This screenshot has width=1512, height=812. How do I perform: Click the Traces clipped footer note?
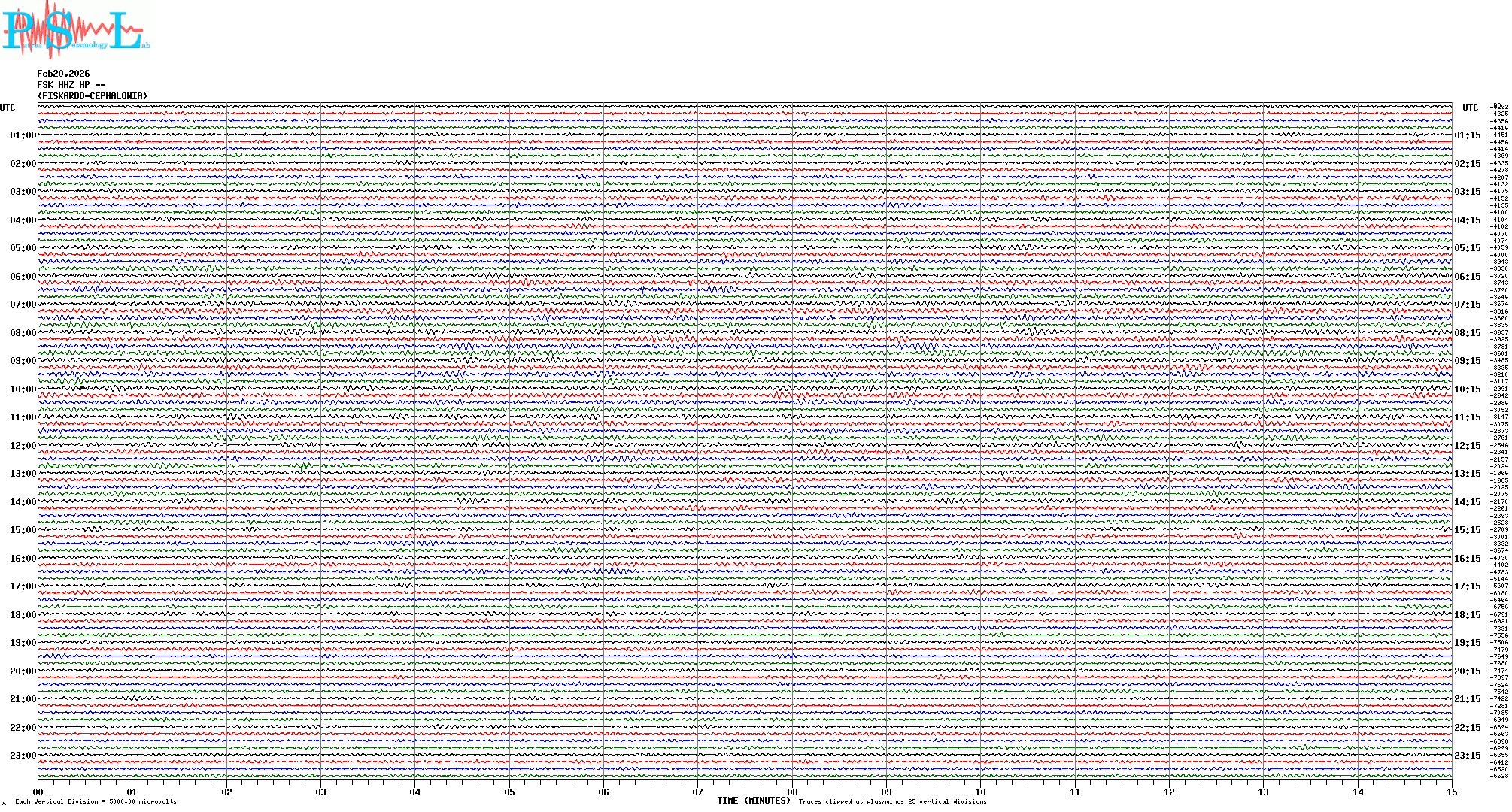(x=892, y=801)
